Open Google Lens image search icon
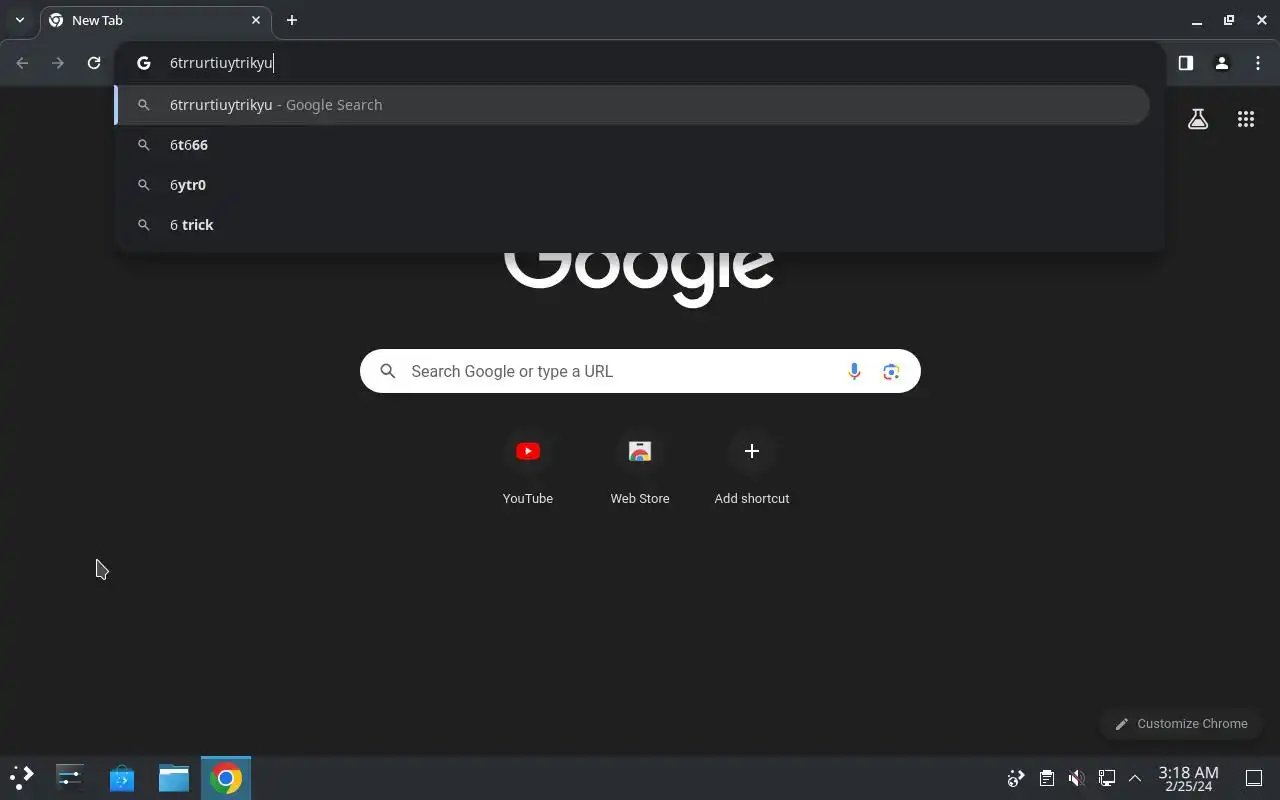The image size is (1280, 800). (891, 371)
